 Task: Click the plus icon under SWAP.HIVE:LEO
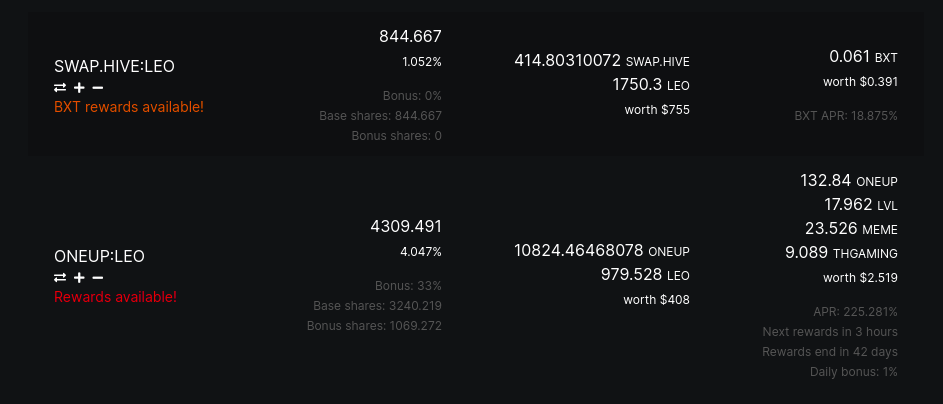point(79,88)
